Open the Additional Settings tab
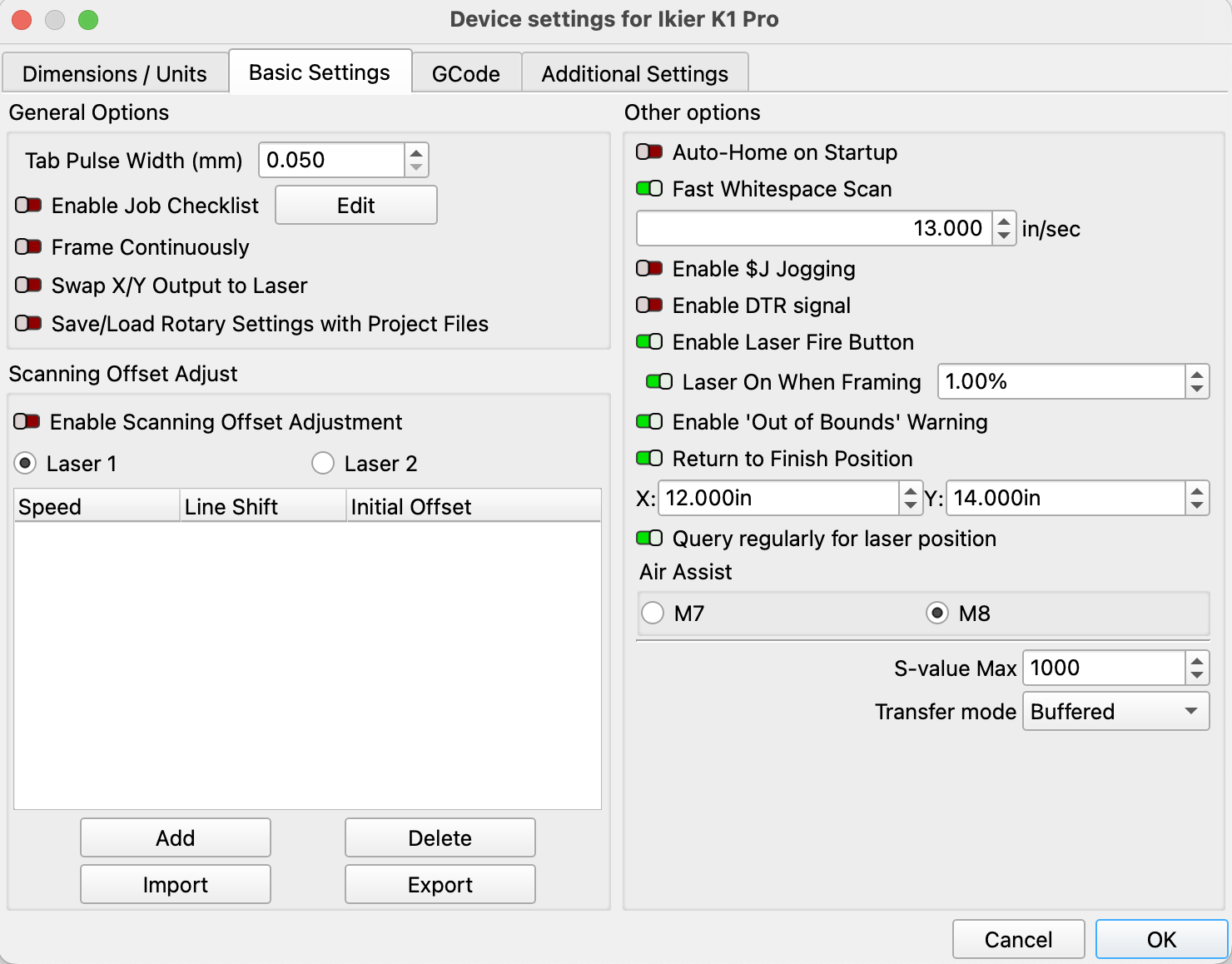This screenshot has width=1232, height=964. 634,74
